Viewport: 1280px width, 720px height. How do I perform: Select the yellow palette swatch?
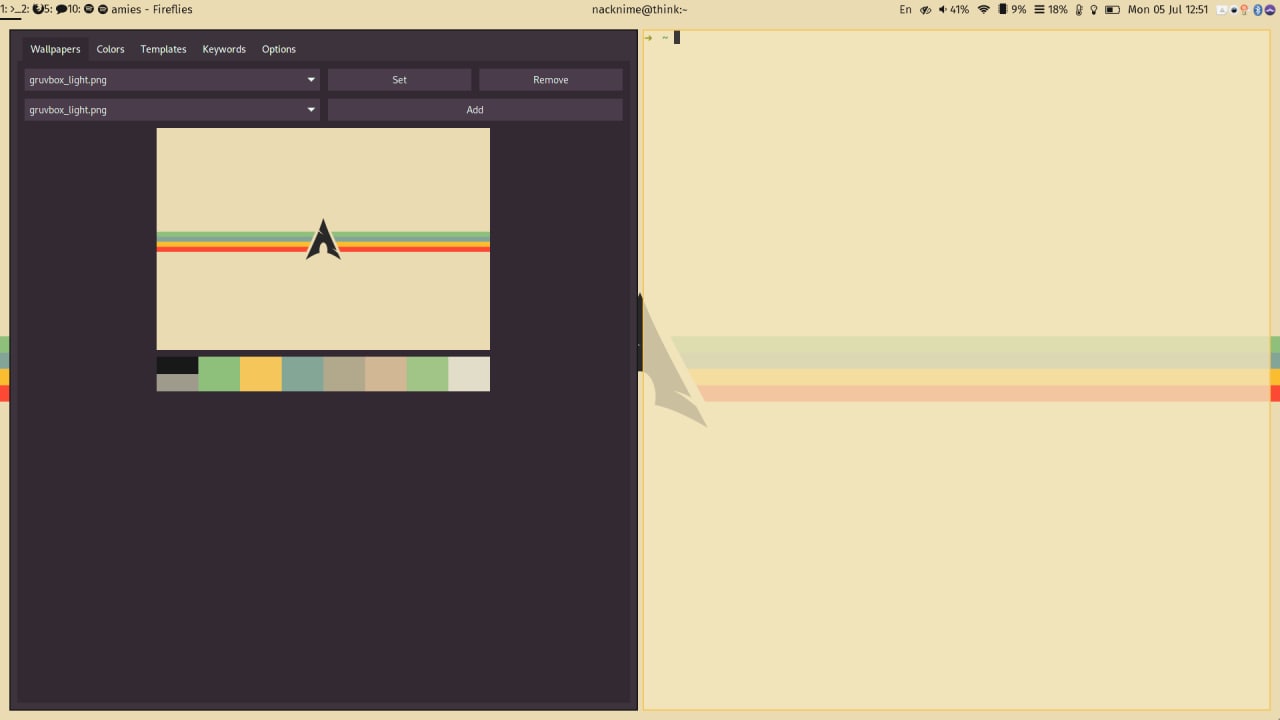(261, 374)
